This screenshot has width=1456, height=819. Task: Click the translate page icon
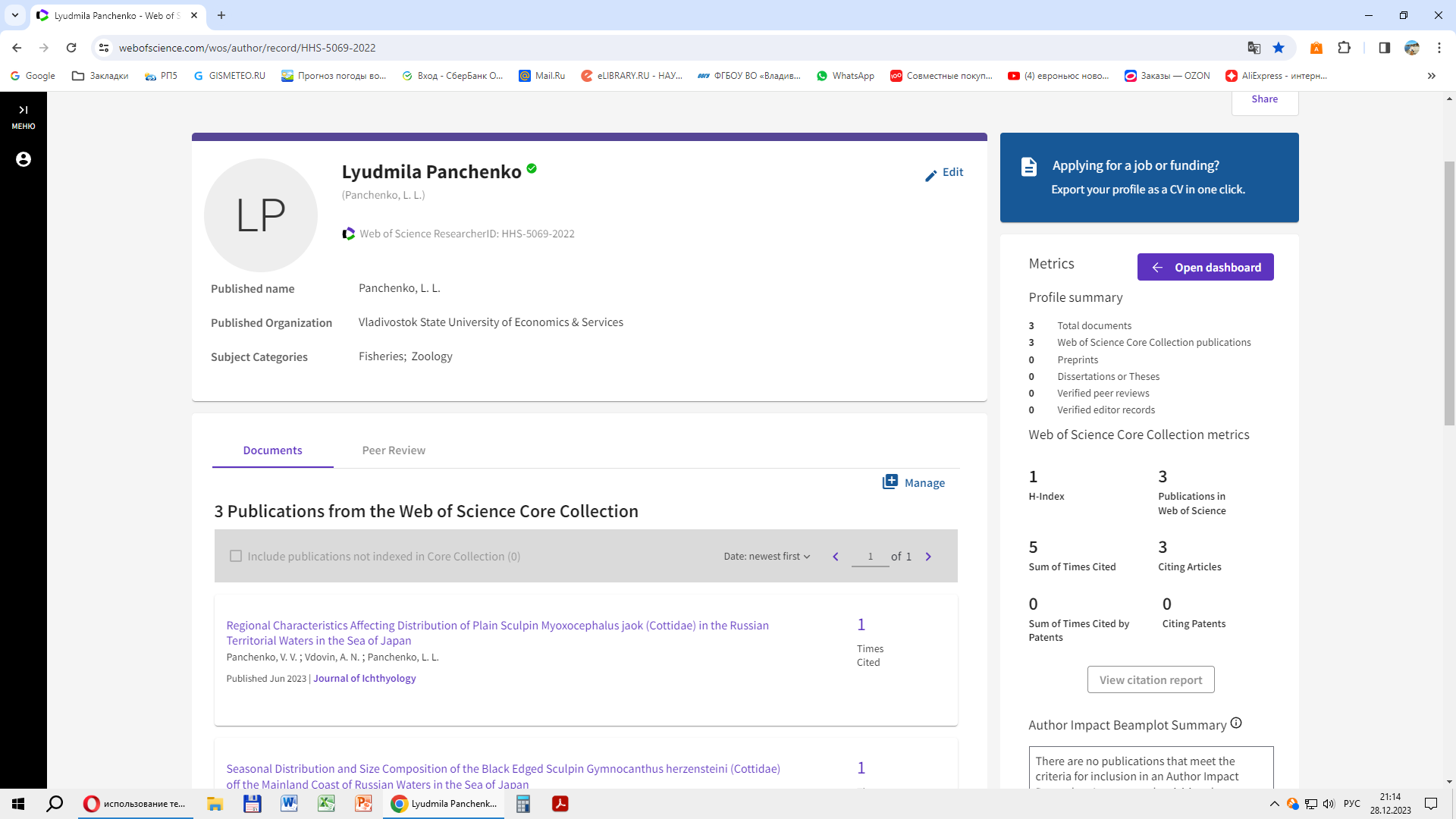pyautogui.click(x=1254, y=48)
